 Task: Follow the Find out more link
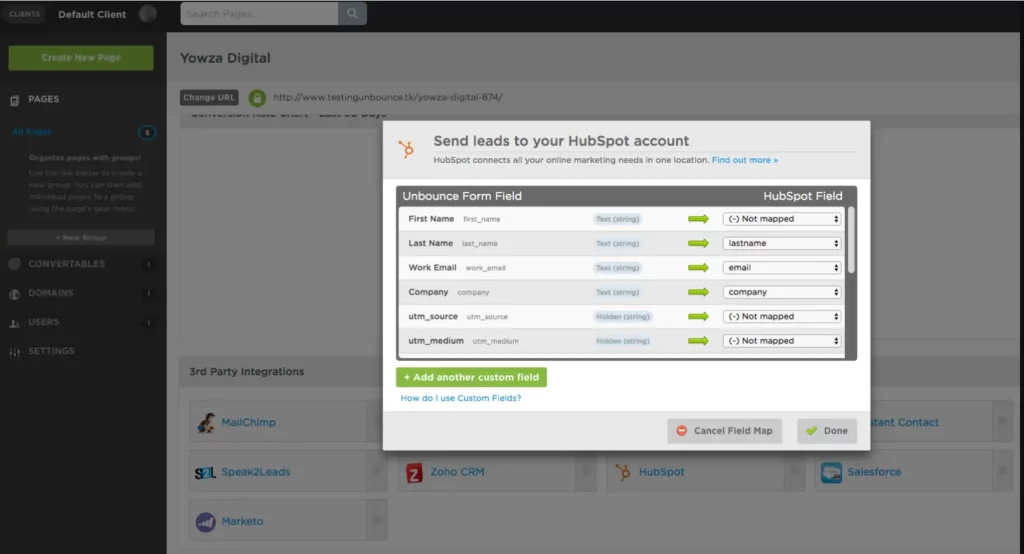744,160
